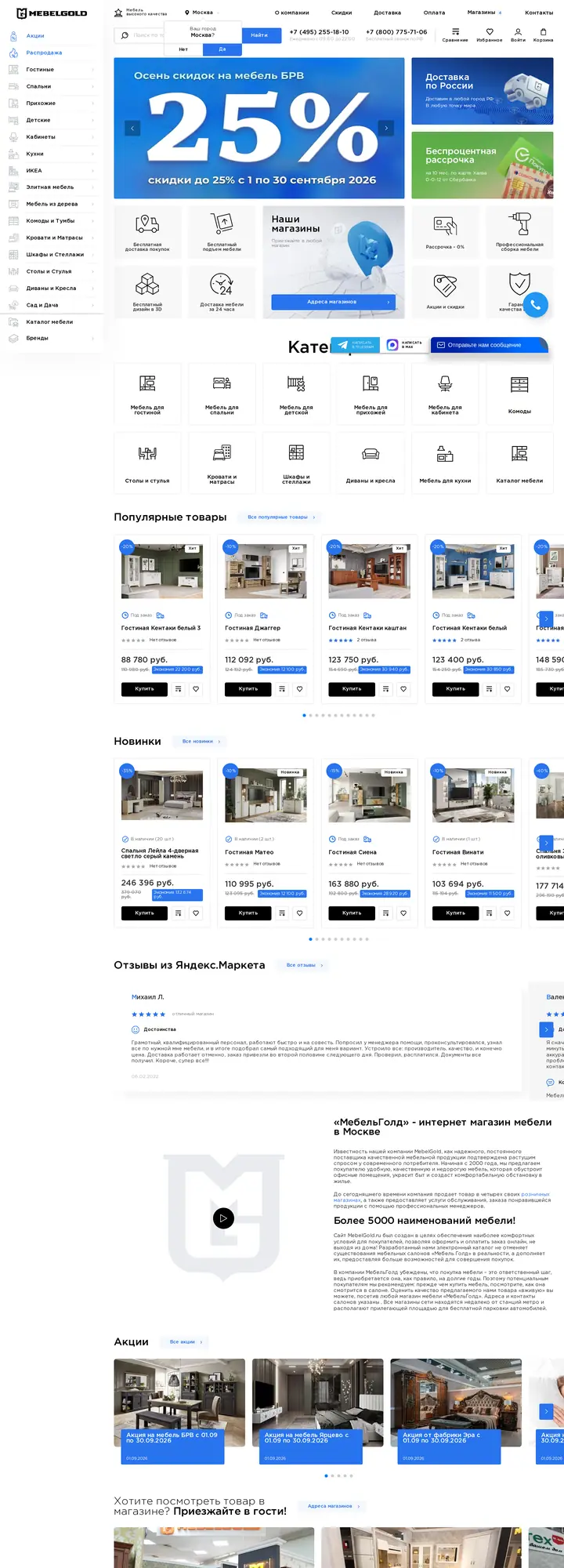Open Комоды category icon
The height and width of the screenshot is (1568, 564).
(519, 384)
